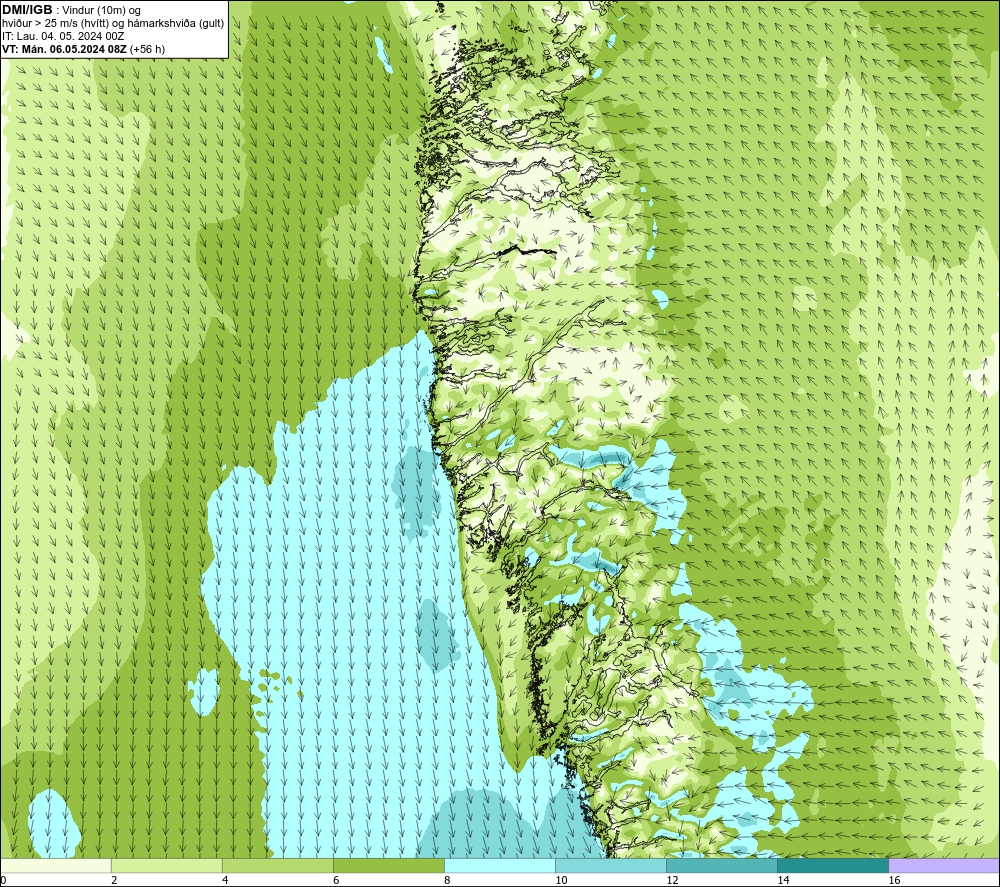Viewport: 1000px width, 887px height.
Task: Click the '(+56 h)' forecast offset text
Action: [147, 49]
